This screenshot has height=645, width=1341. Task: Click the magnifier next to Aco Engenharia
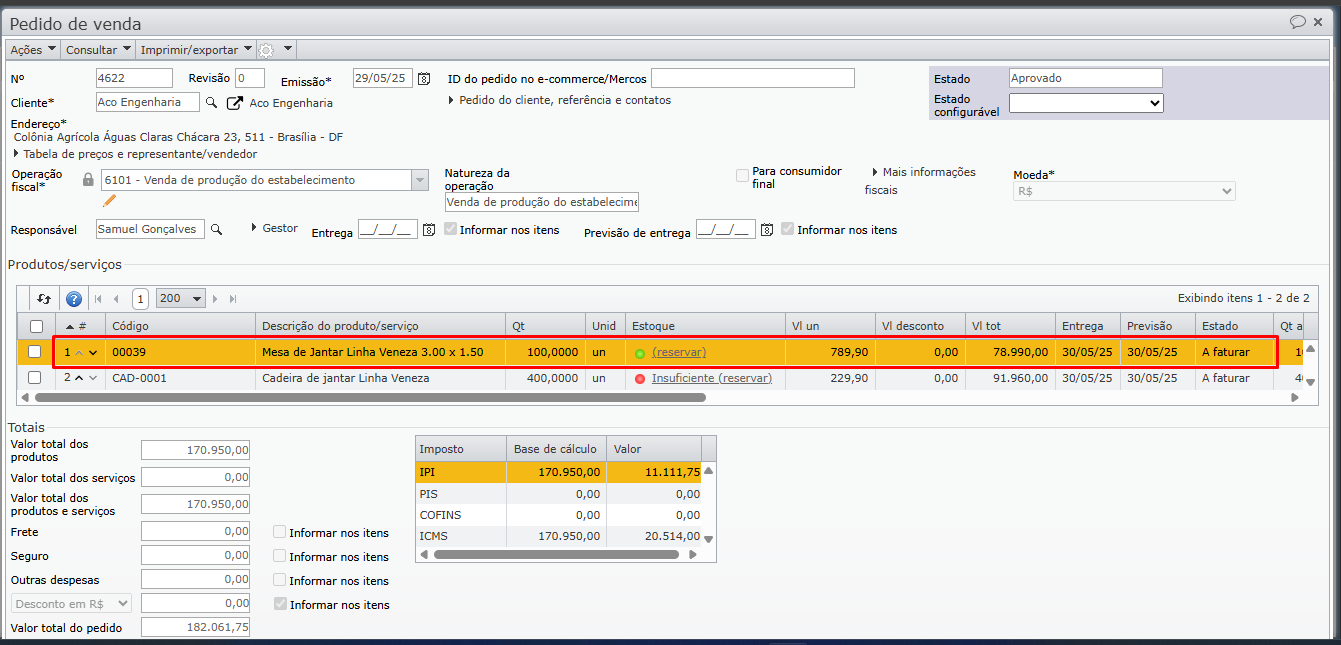tap(211, 102)
